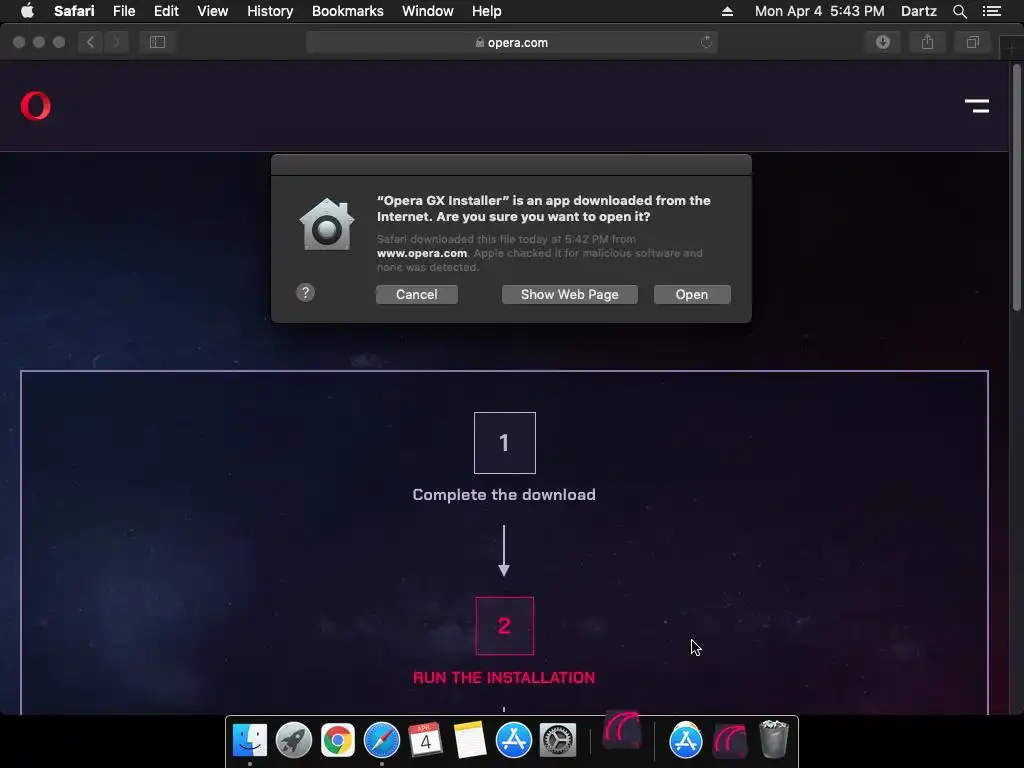Open the hamburger menu on Opera page
Screen dimensions: 1024x768
(x=977, y=106)
